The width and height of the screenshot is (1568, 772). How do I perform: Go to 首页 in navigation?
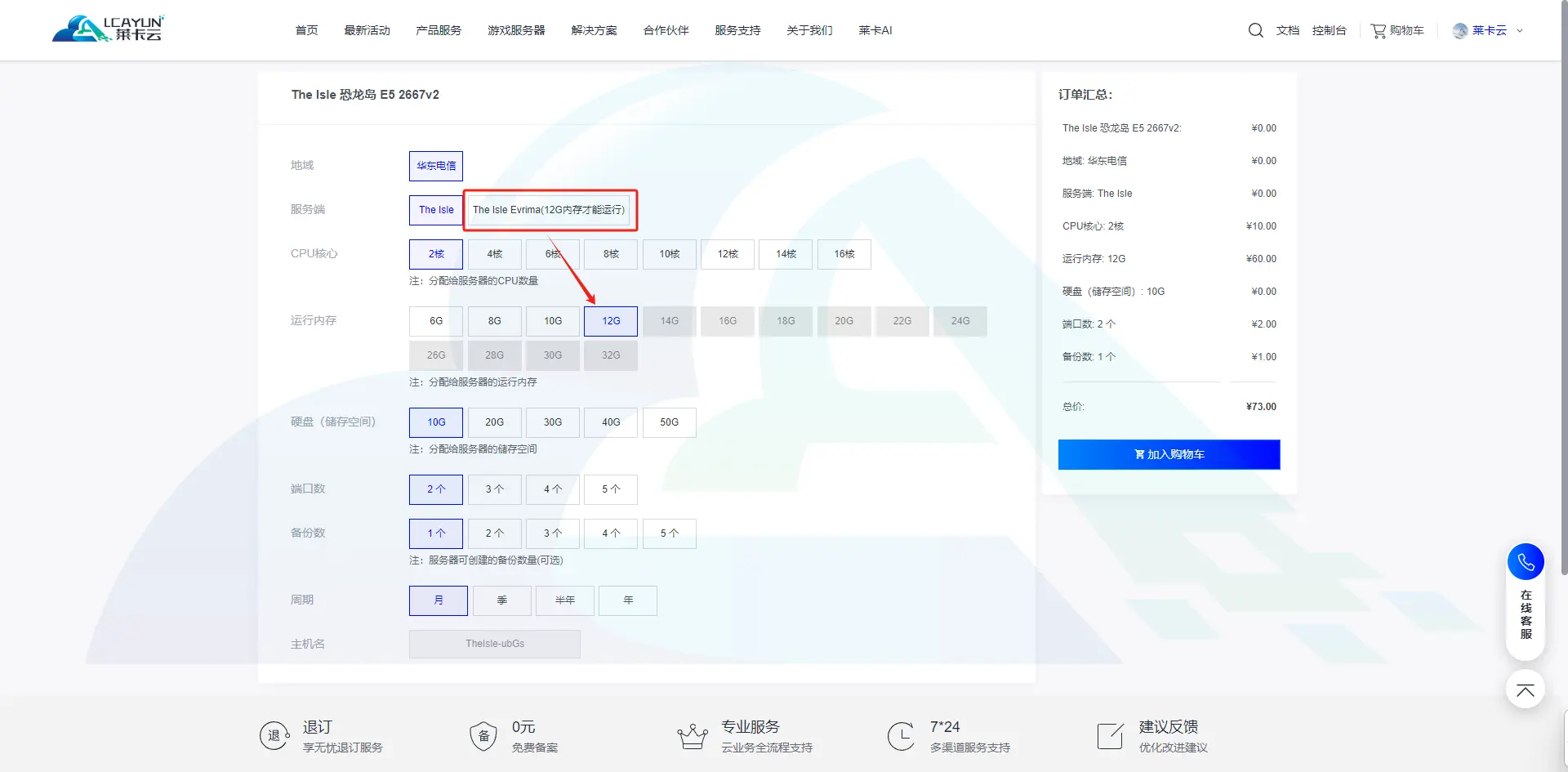point(306,30)
